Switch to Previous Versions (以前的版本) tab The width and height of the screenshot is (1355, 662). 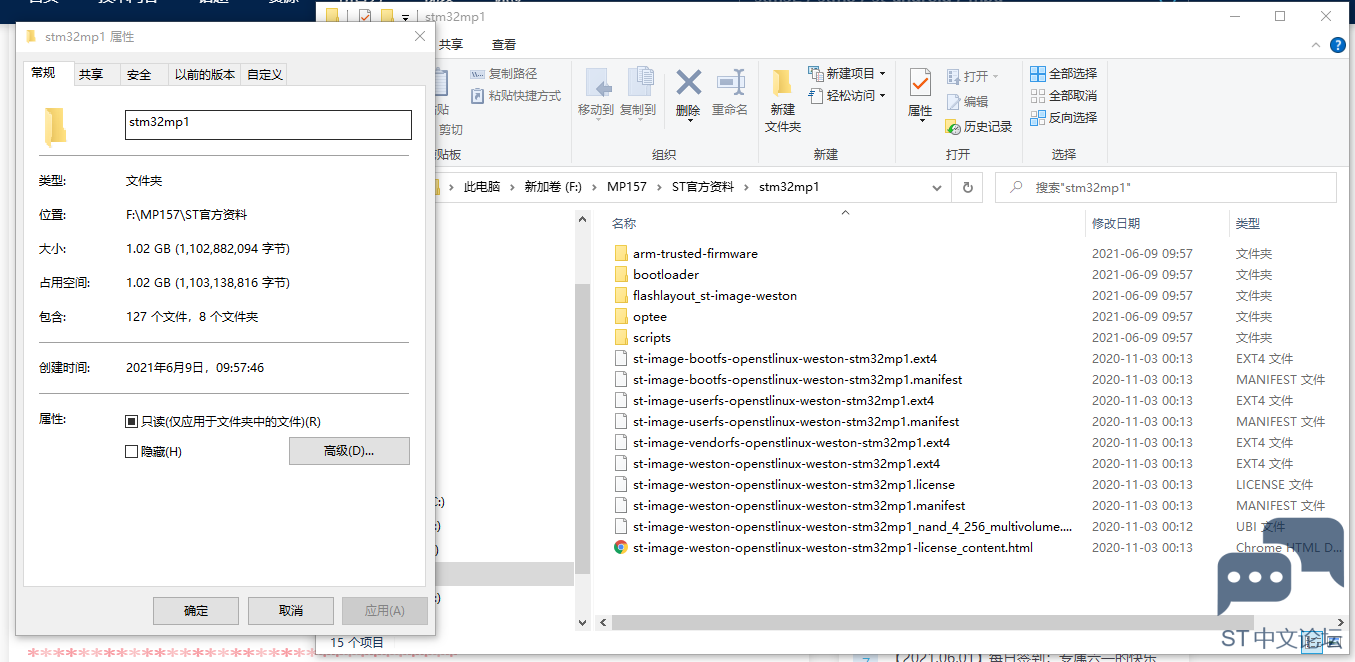tap(205, 74)
